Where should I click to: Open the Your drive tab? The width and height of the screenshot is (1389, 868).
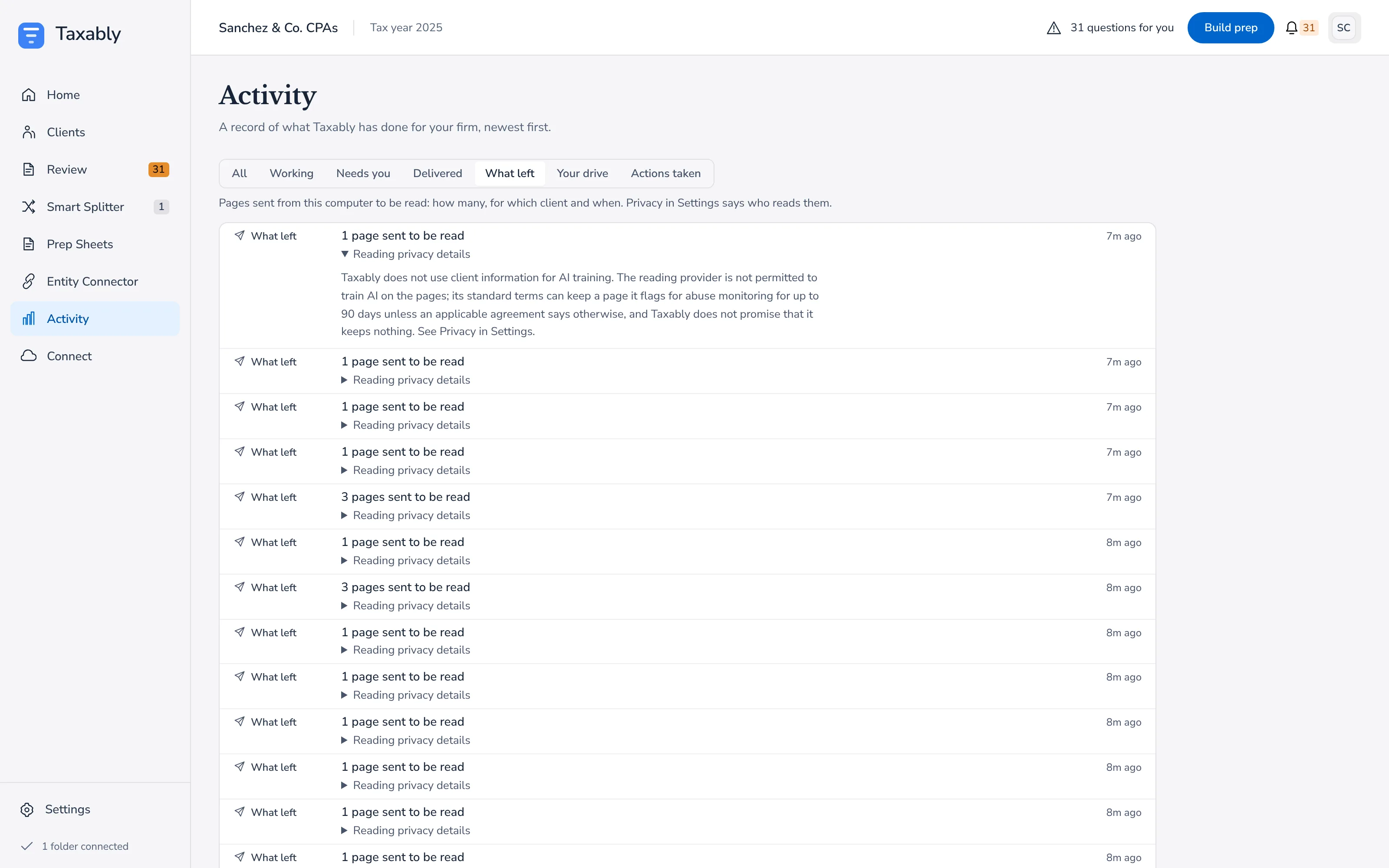coord(582,173)
